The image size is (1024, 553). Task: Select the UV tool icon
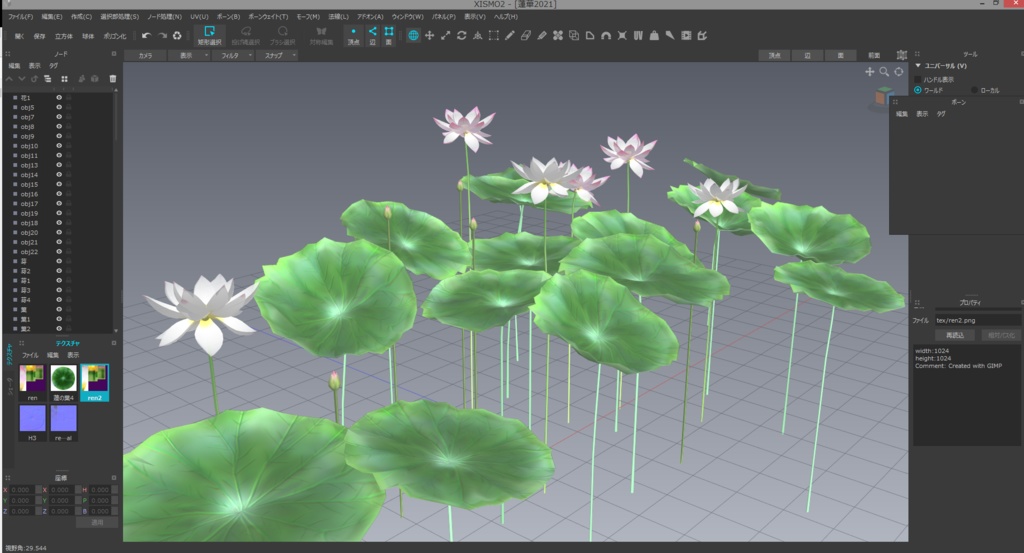[x=638, y=35]
